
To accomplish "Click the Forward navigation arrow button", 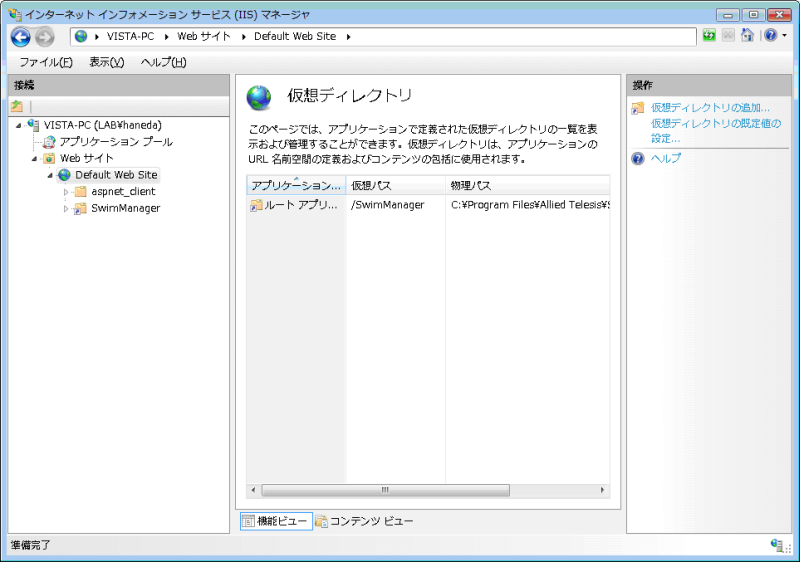I will pyautogui.click(x=45, y=37).
